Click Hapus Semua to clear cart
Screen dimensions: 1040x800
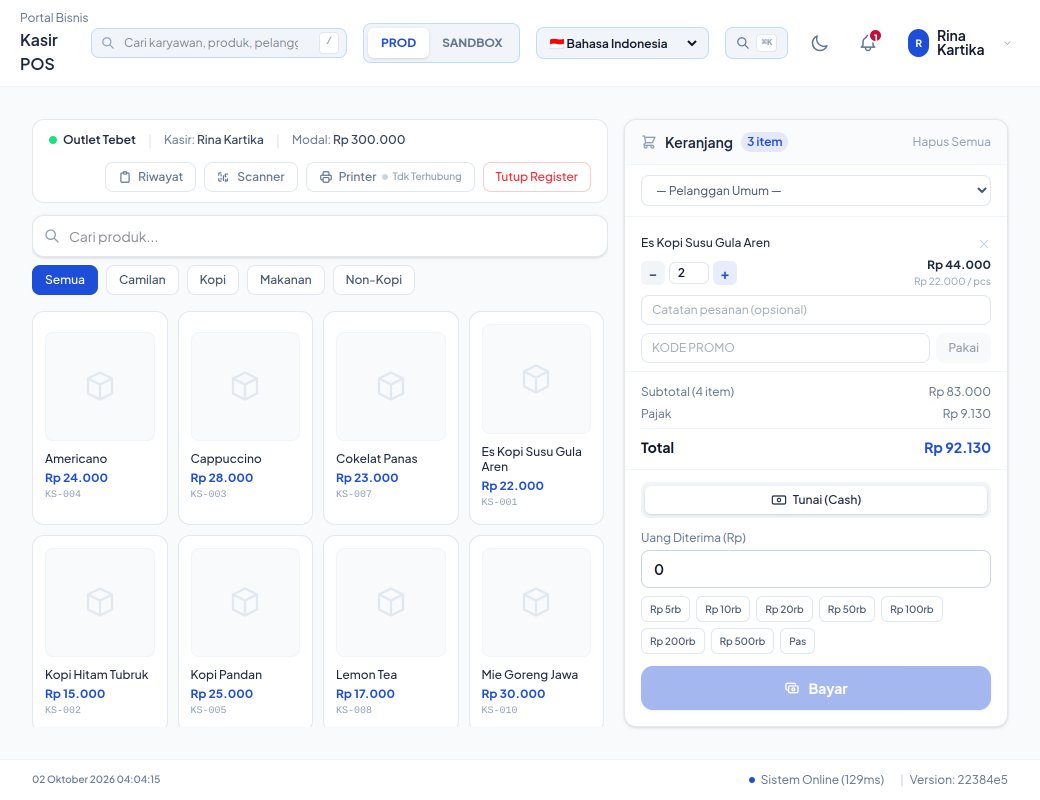point(951,142)
